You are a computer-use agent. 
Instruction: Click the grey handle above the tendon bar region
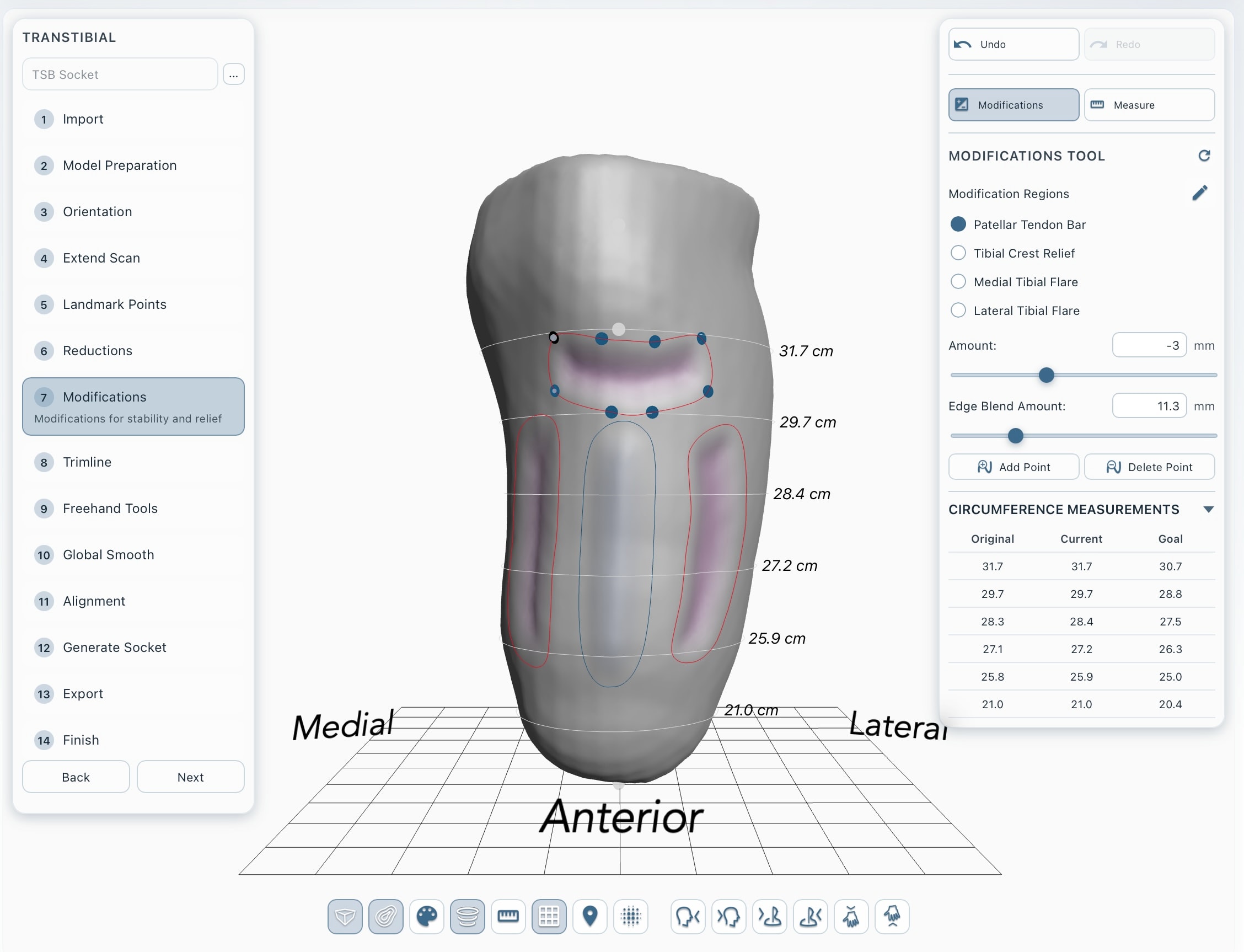click(619, 329)
